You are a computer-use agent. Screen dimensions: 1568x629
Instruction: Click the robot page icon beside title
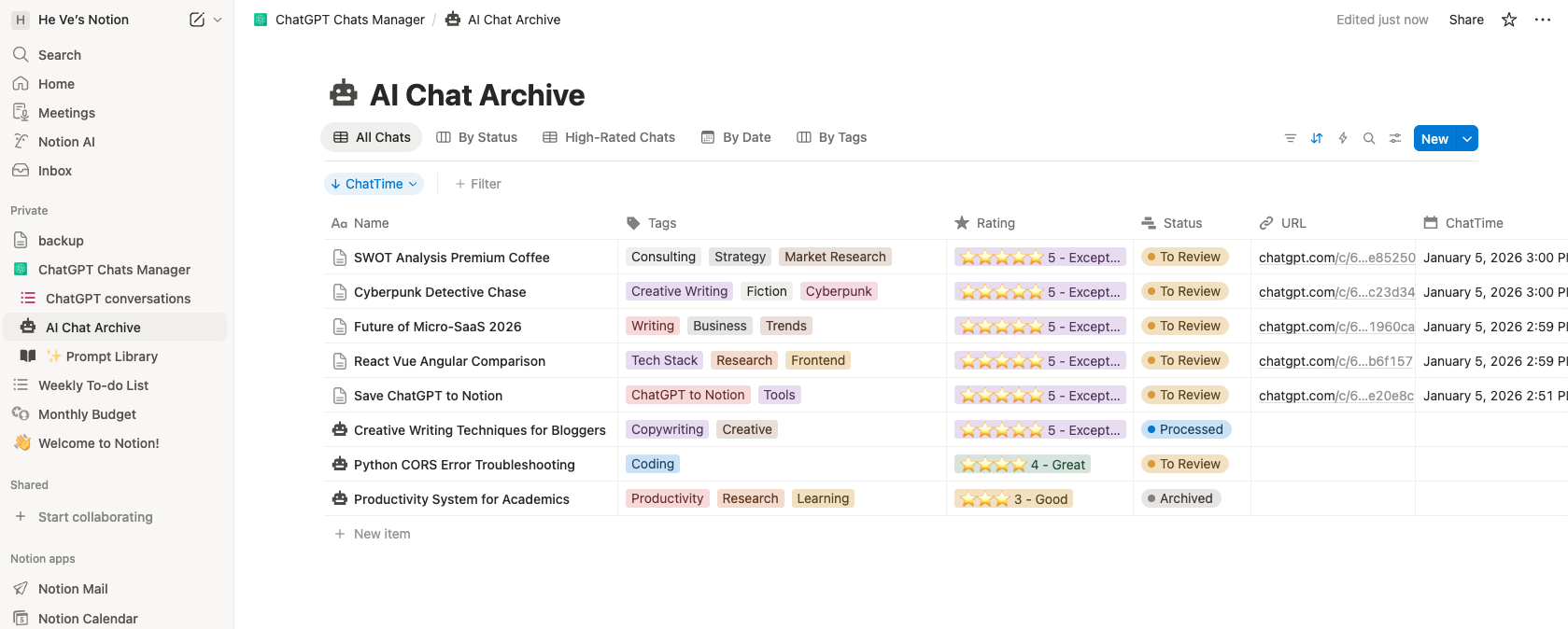(x=344, y=93)
